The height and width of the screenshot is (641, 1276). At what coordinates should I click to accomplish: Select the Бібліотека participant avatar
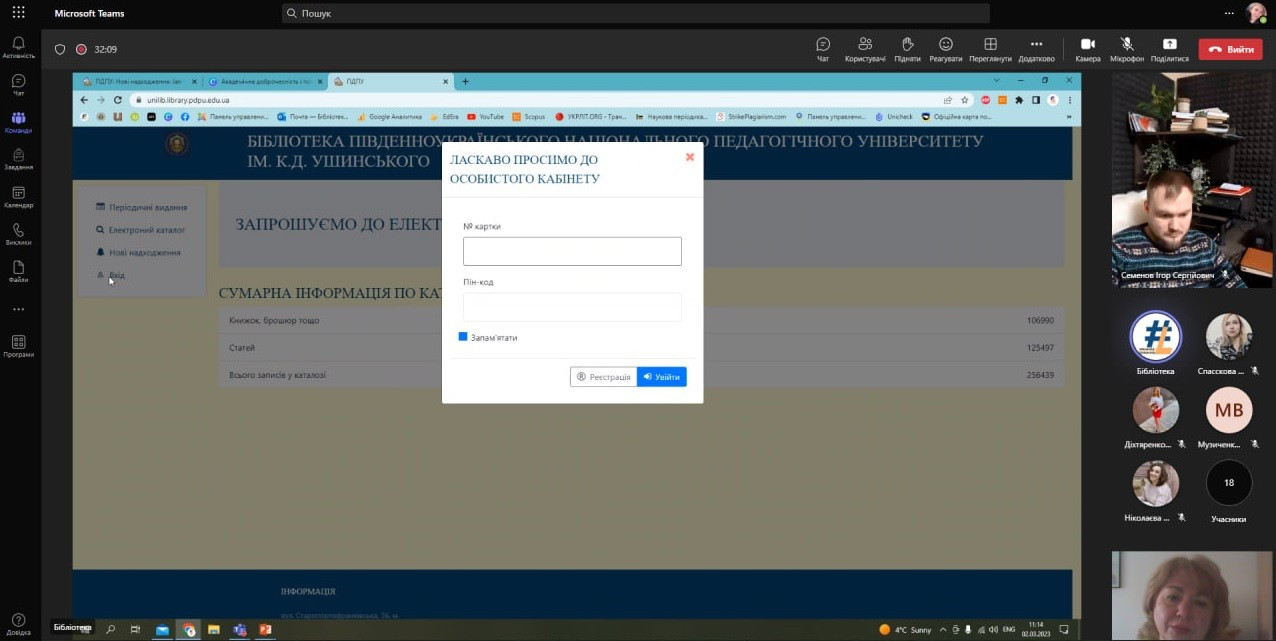(1156, 337)
